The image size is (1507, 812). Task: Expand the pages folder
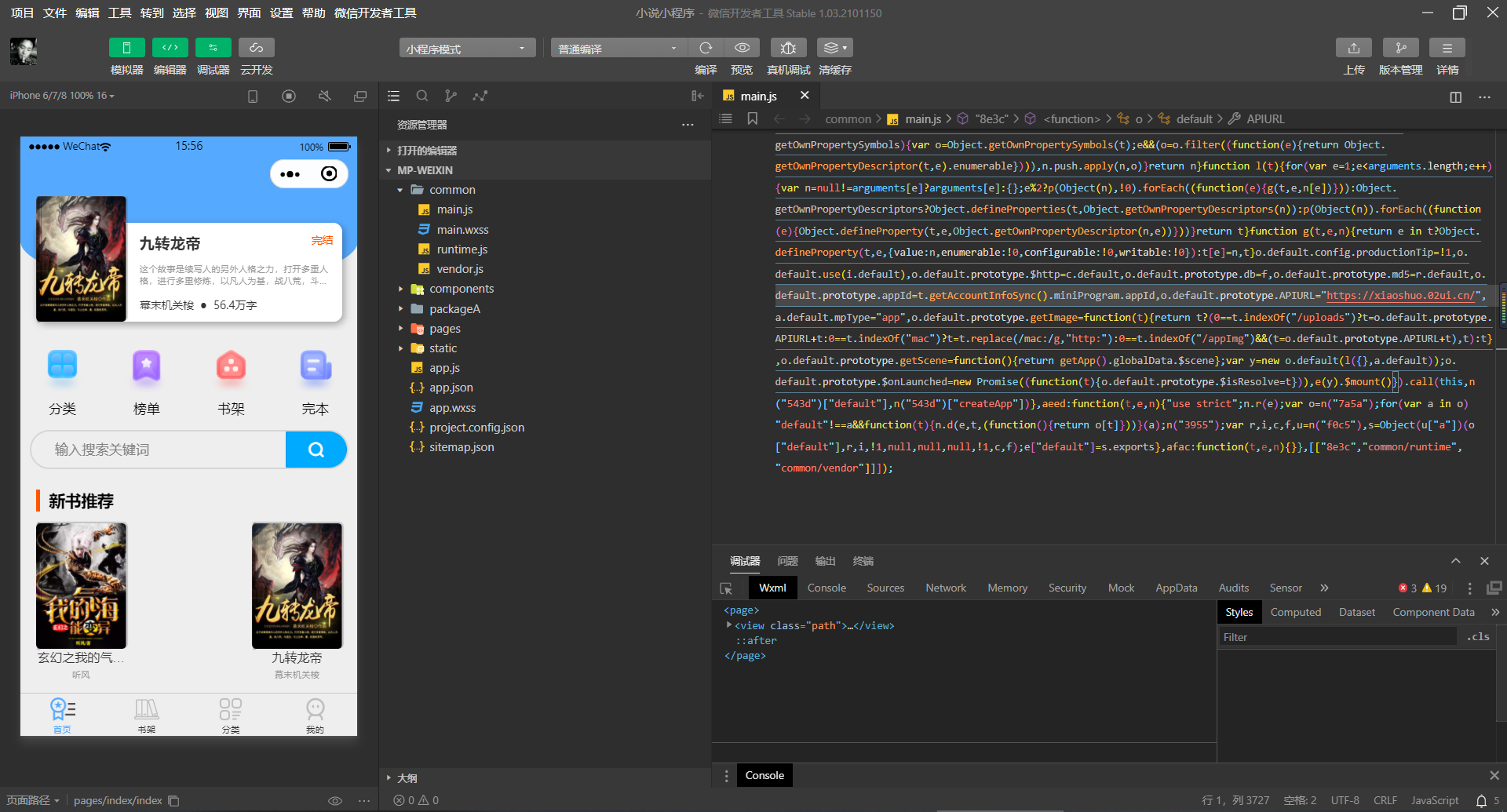pyautogui.click(x=545, y=329)
